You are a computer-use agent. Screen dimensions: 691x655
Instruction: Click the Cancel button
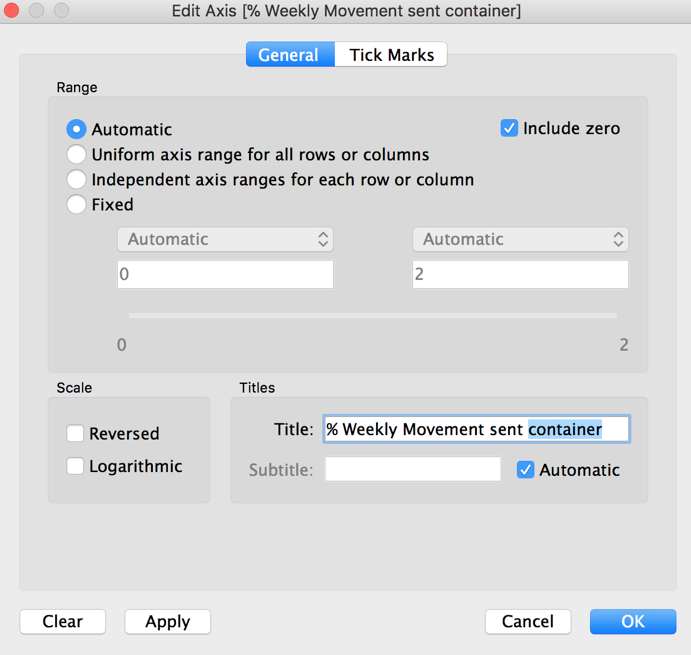tap(528, 622)
